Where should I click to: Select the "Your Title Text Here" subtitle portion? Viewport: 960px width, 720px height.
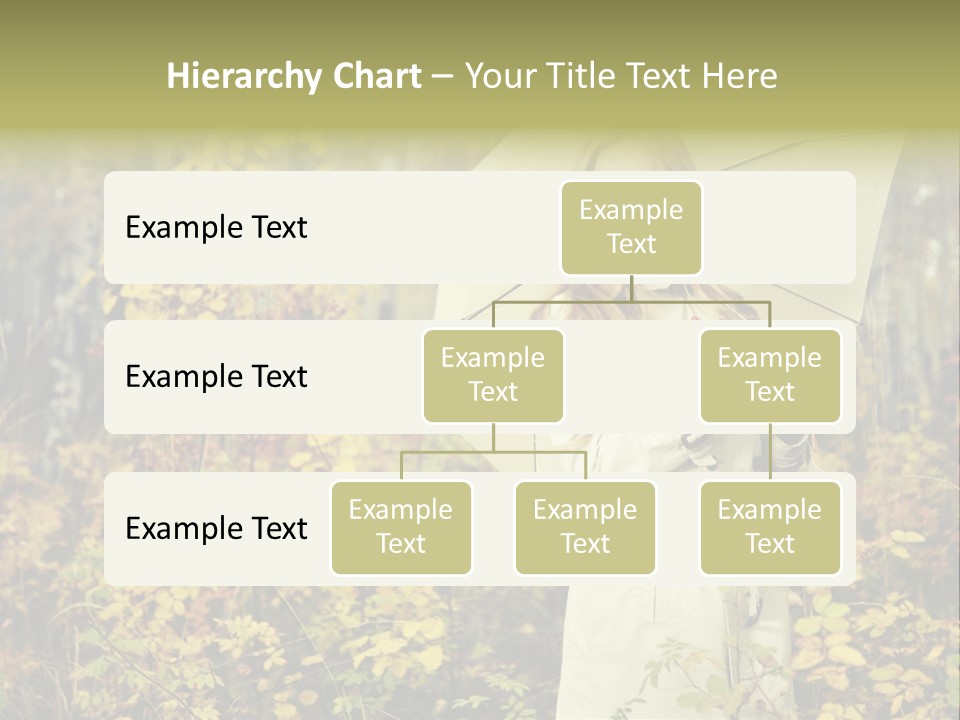pyautogui.click(x=620, y=76)
